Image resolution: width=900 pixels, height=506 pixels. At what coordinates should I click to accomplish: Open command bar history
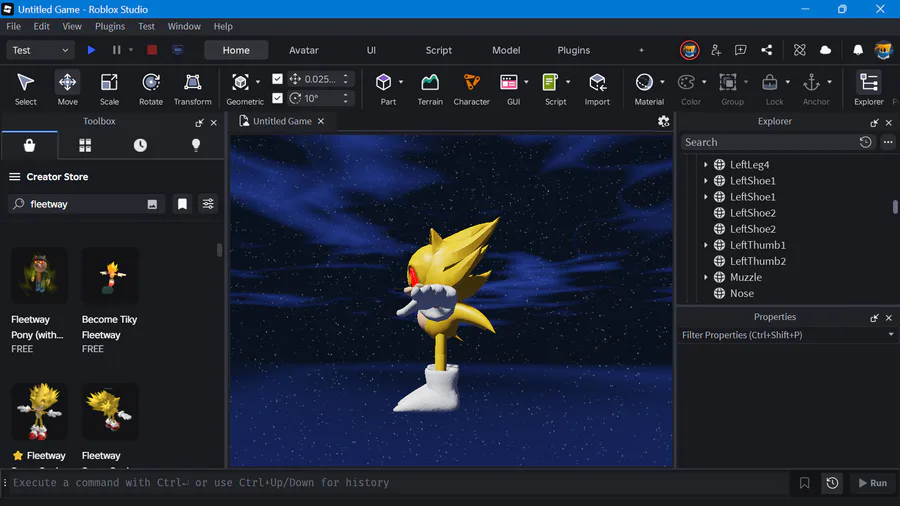pyautogui.click(x=832, y=483)
